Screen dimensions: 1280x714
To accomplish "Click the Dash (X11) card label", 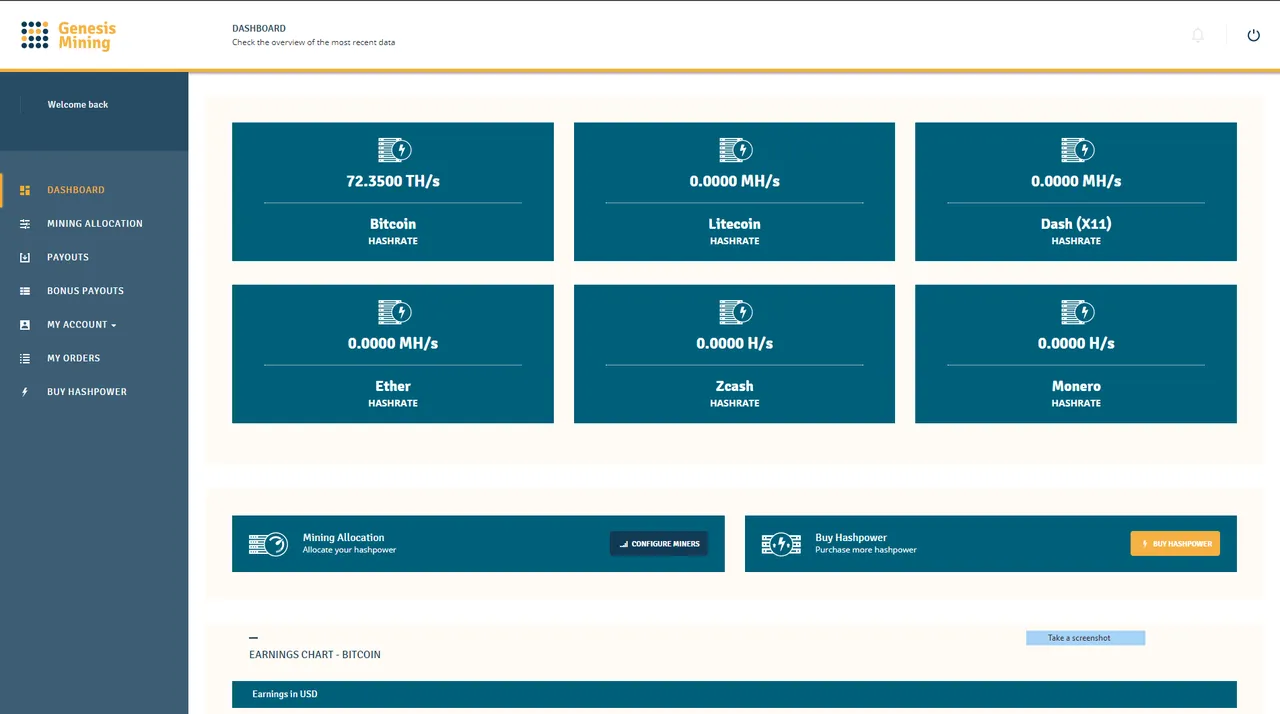I will point(1076,224).
